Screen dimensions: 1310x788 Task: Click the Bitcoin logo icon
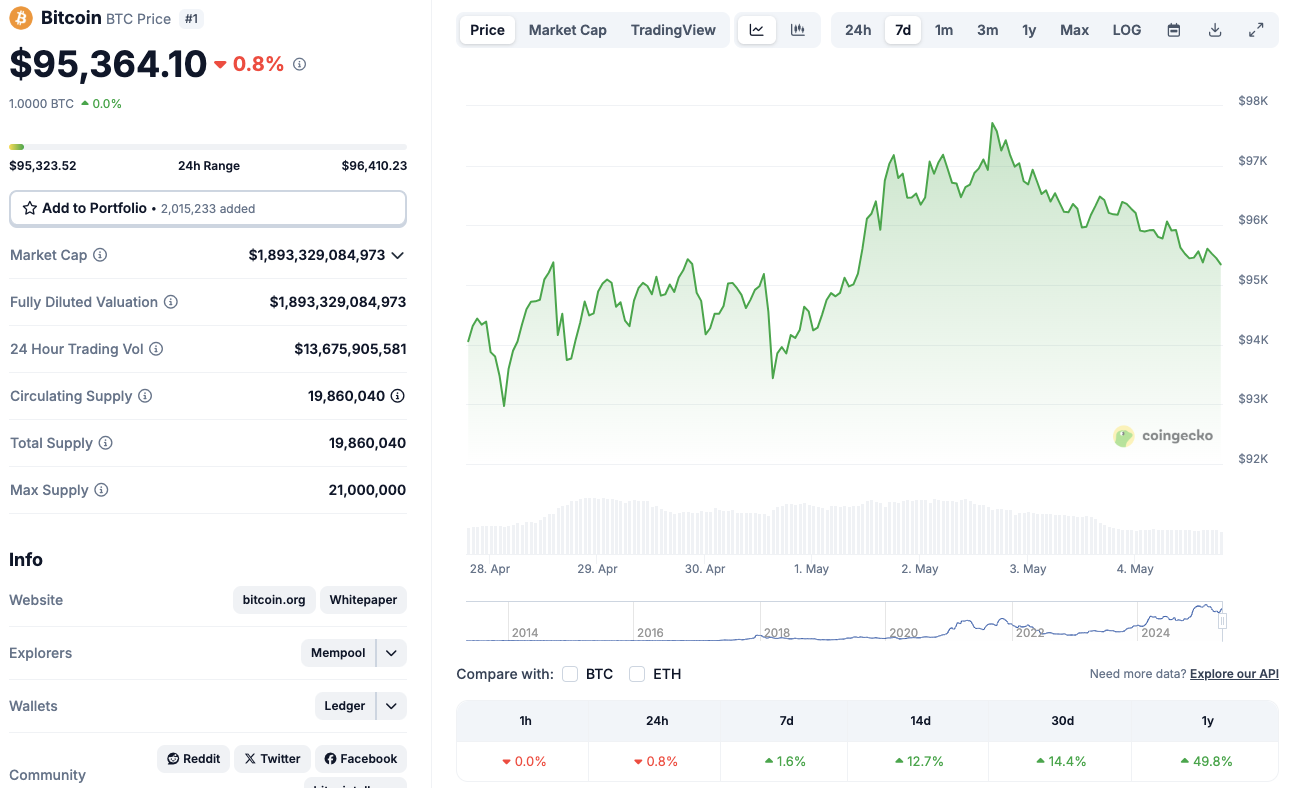(x=21, y=18)
